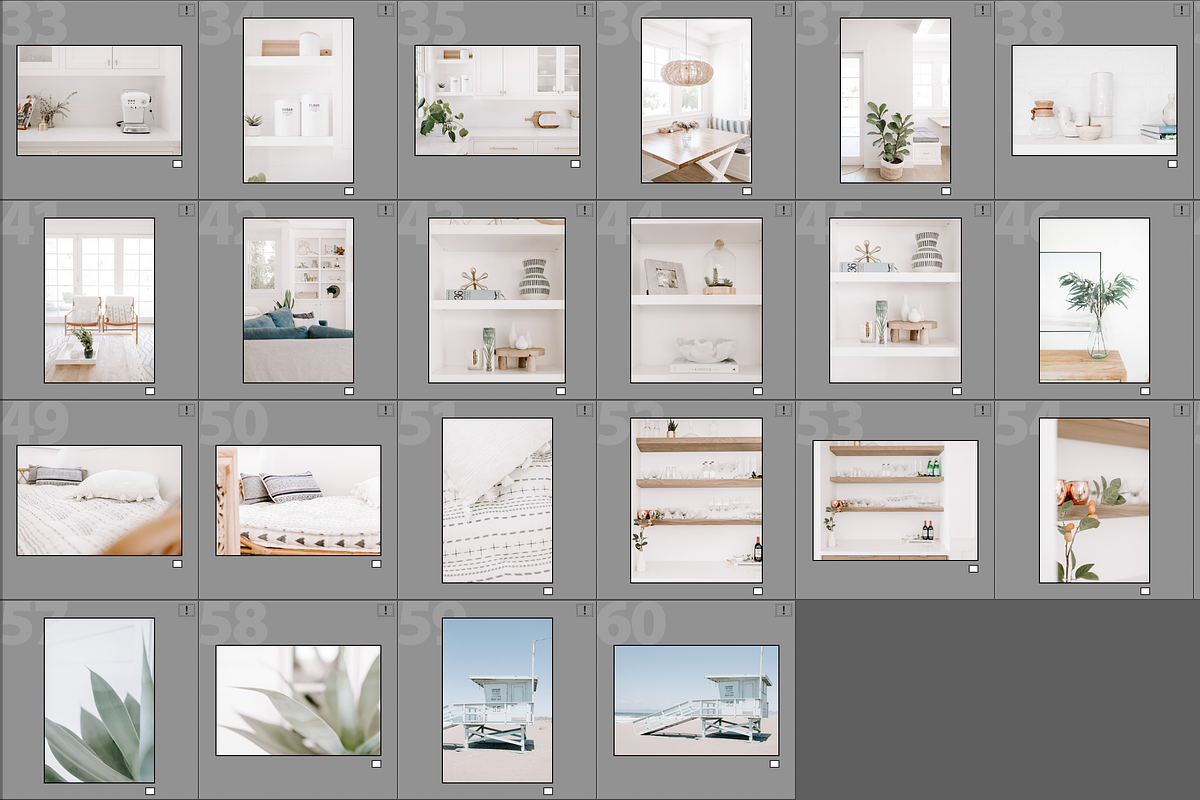
Task: Click the color label swatch under photo 53
Action: click(x=973, y=568)
